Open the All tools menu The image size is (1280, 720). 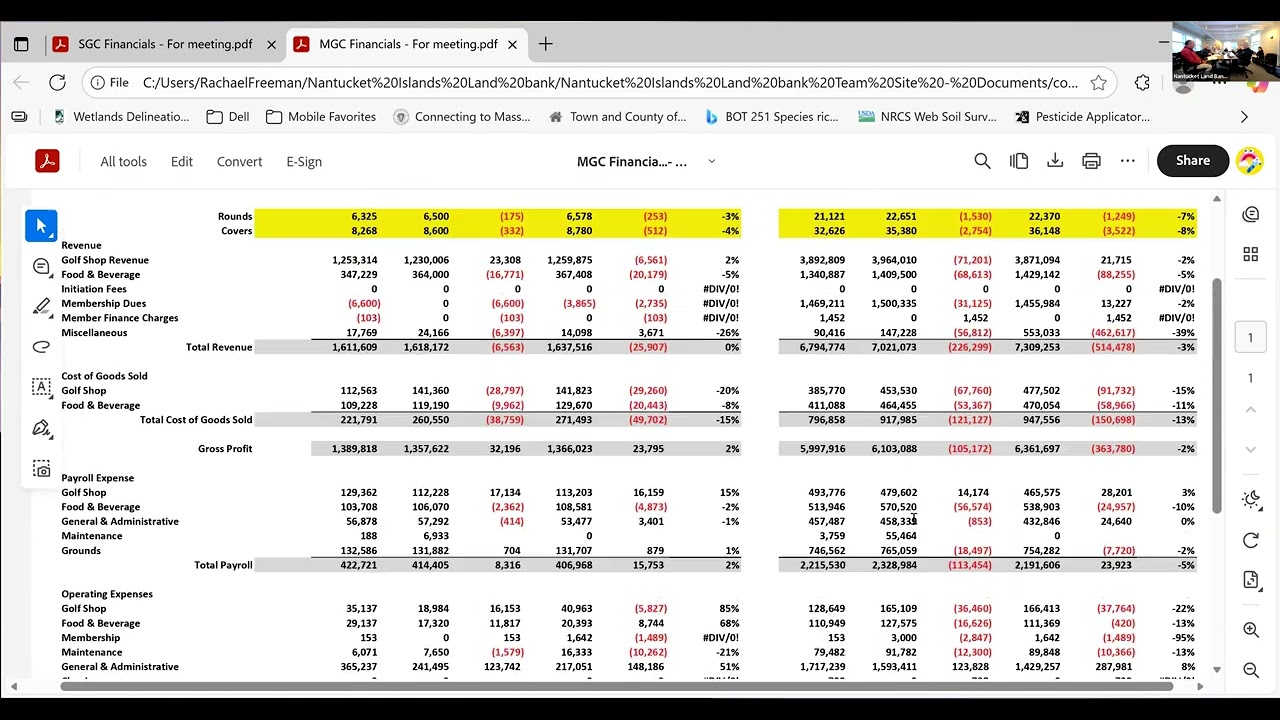pyautogui.click(x=123, y=161)
